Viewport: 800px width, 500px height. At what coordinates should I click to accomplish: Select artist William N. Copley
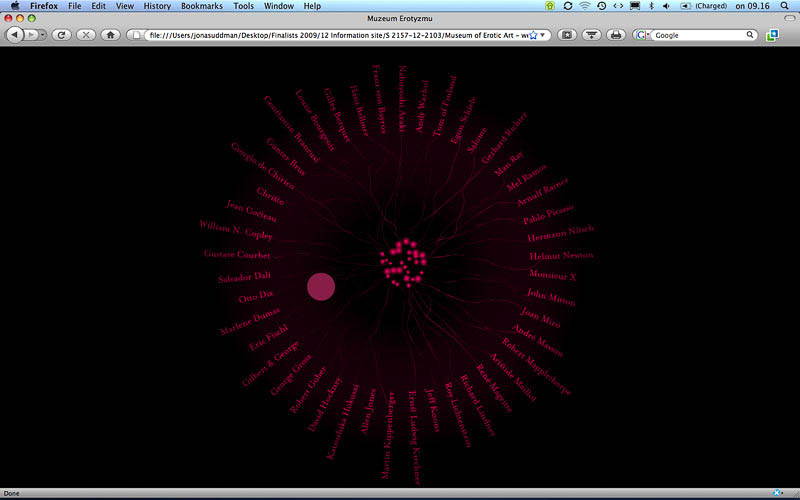[236, 230]
